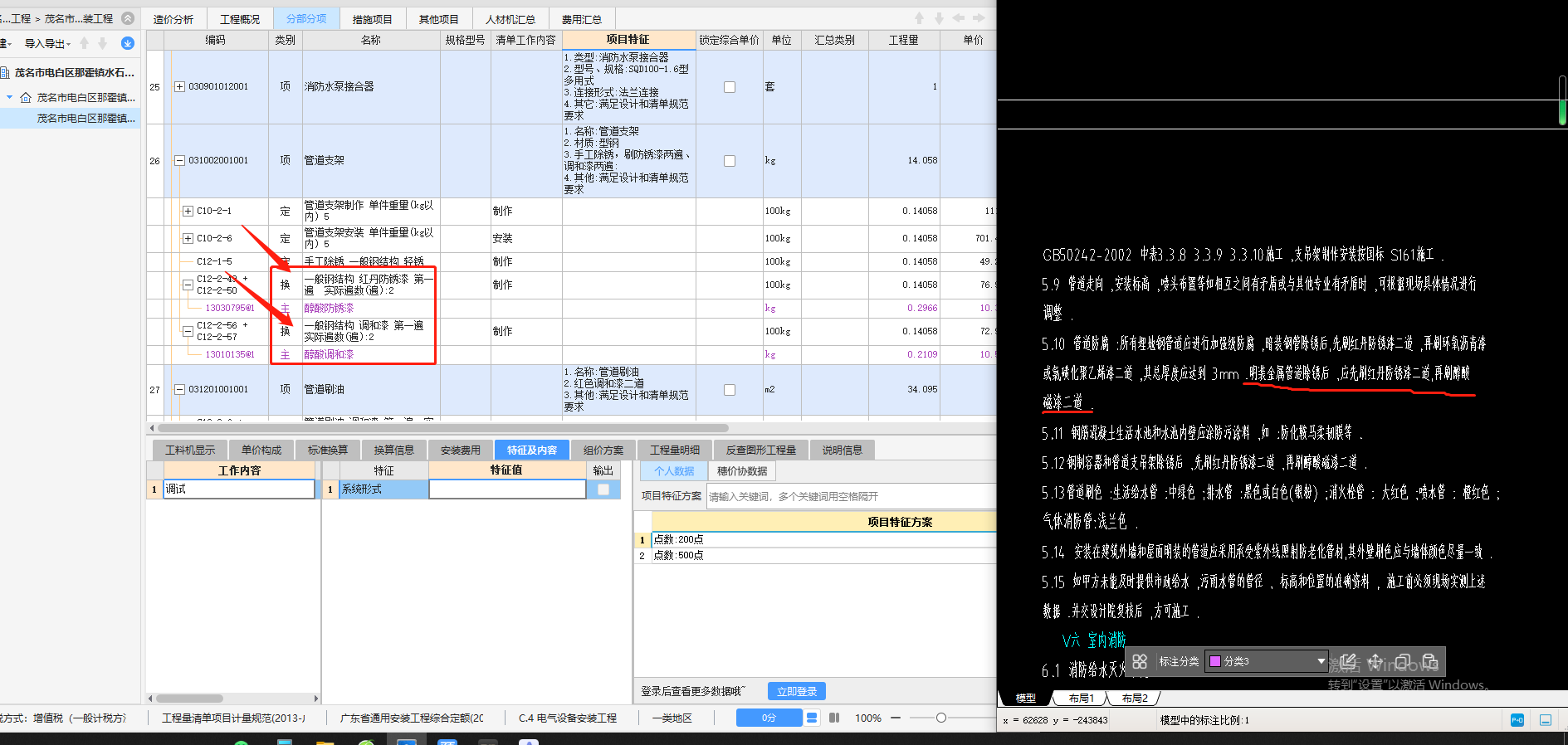The width and height of the screenshot is (1568, 745).
Task: Open the 造价分析 tab
Action: point(173,19)
